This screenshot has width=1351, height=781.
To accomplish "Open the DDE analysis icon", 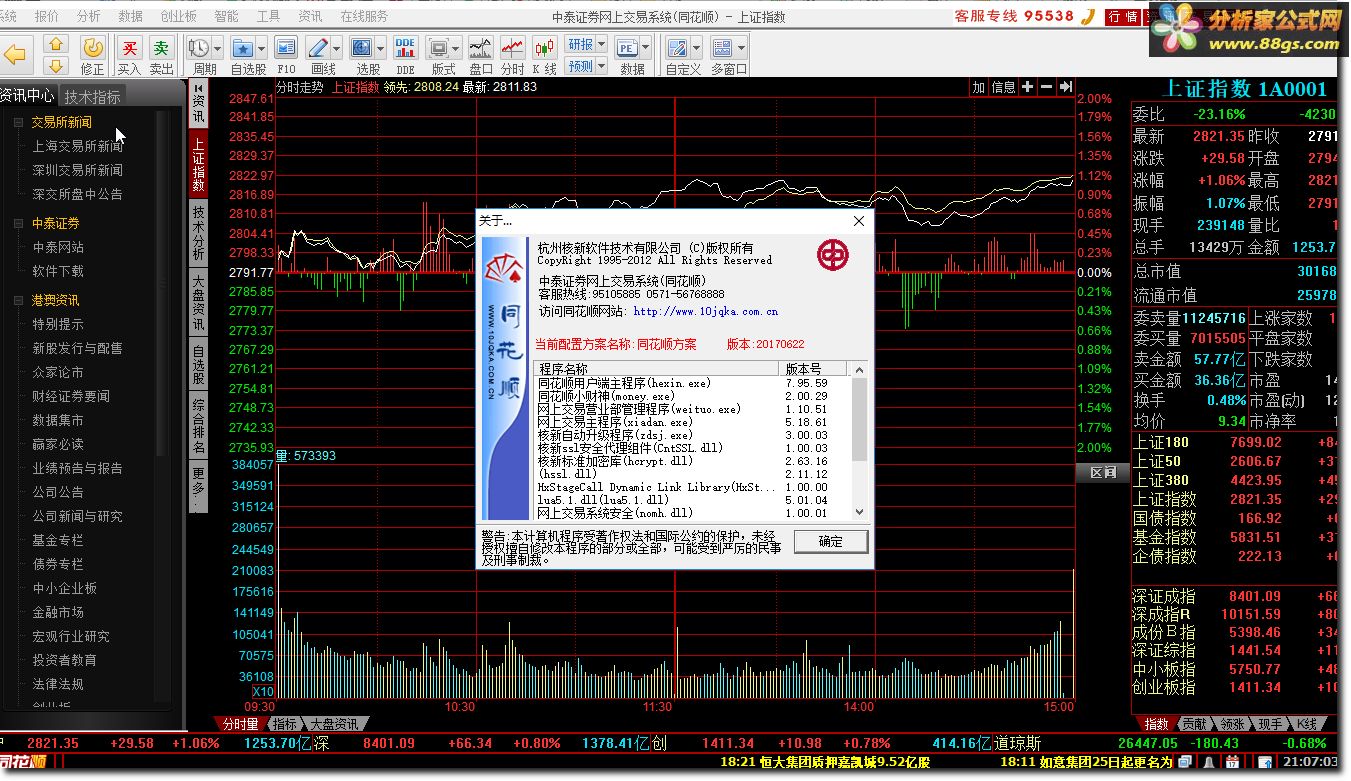I will pyautogui.click(x=405, y=48).
